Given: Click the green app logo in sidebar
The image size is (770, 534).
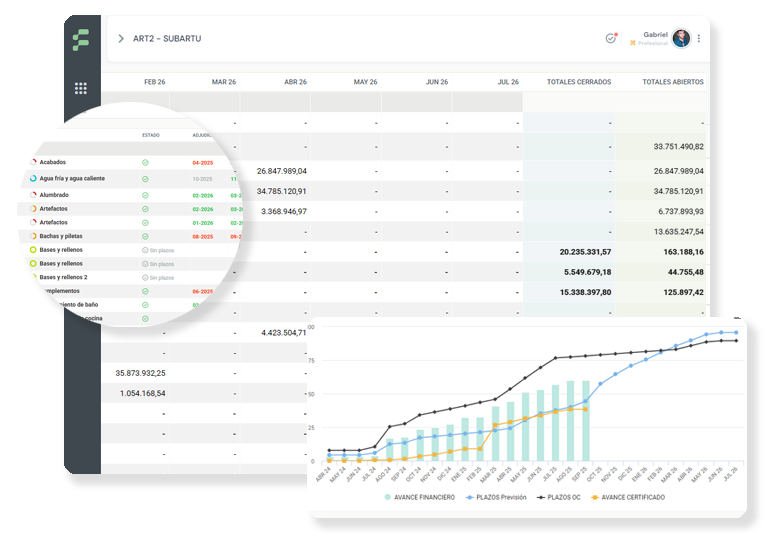Looking at the screenshot, I should click(81, 41).
